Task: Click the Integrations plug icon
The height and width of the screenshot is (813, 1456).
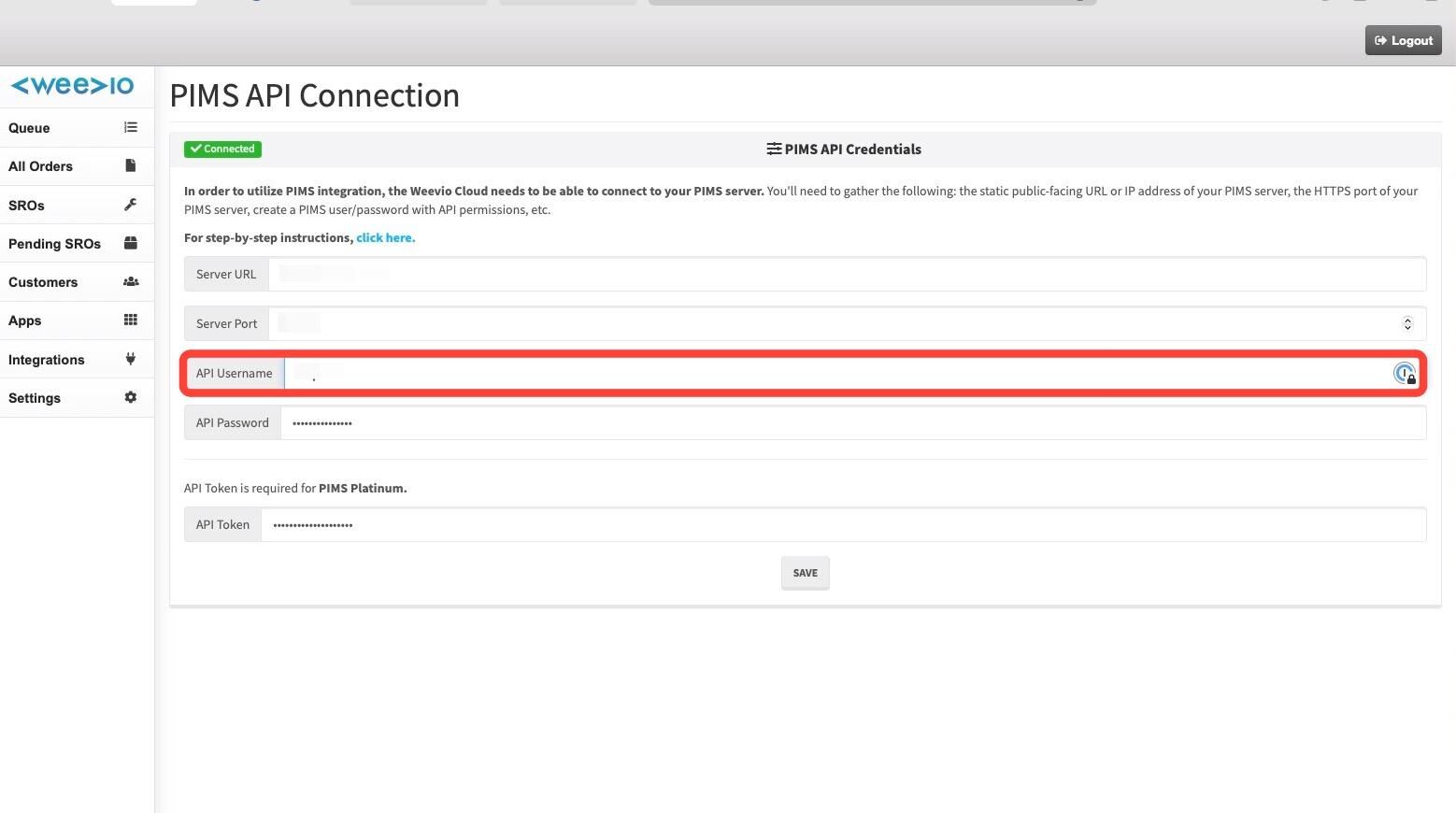Action: (131, 359)
